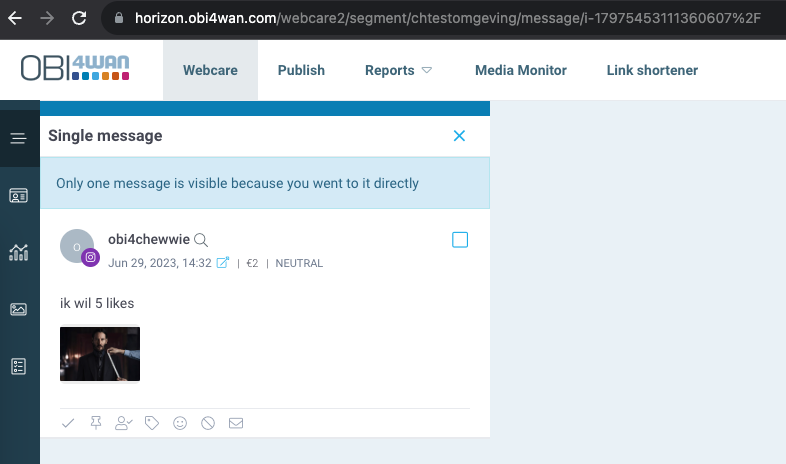This screenshot has height=464, width=786.
Task: Open the image gallery sidebar icon
Action: click(x=19, y=309)
